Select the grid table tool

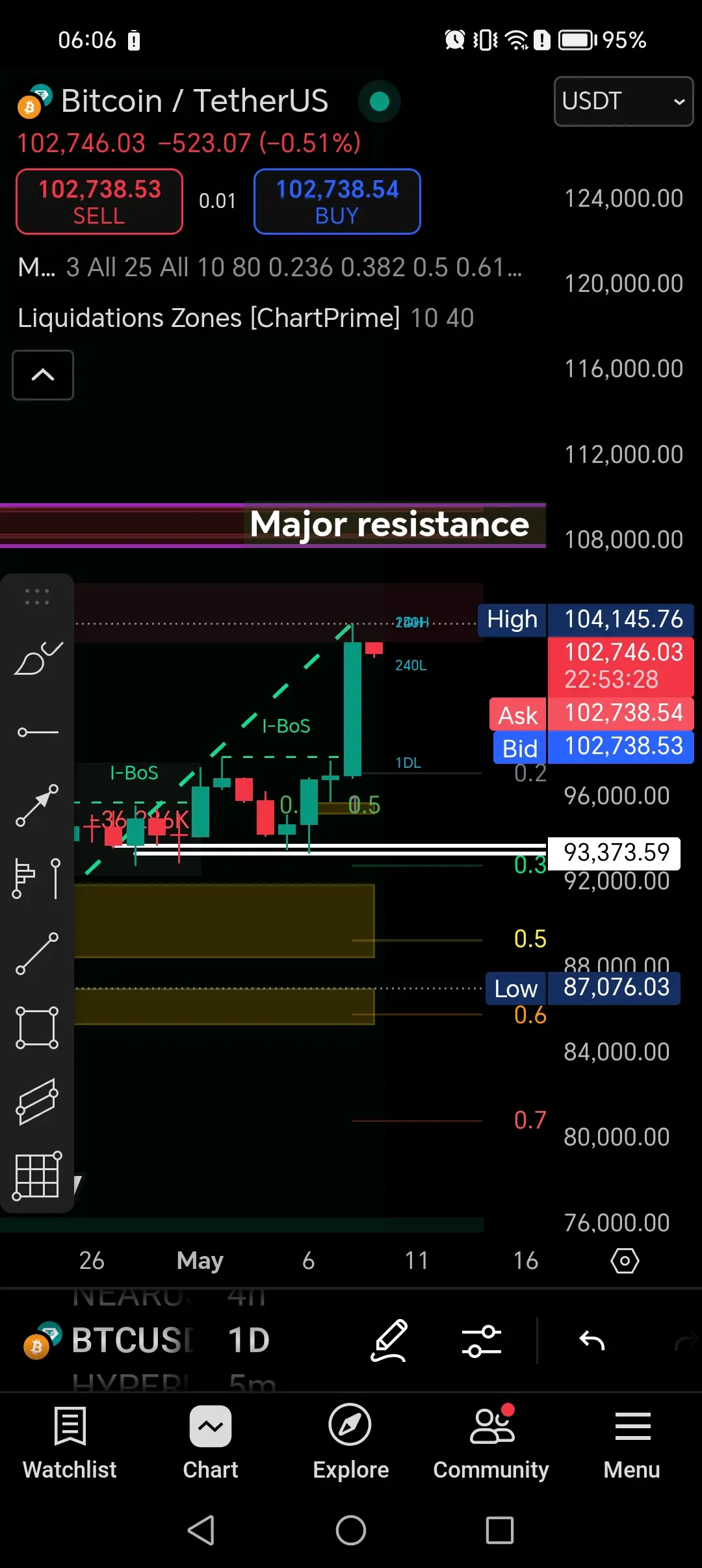[37, 1175]
